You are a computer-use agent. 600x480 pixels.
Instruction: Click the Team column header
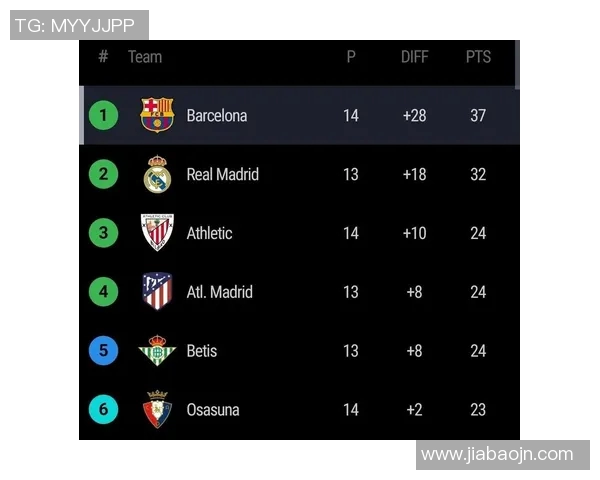(x=145, y=57)
